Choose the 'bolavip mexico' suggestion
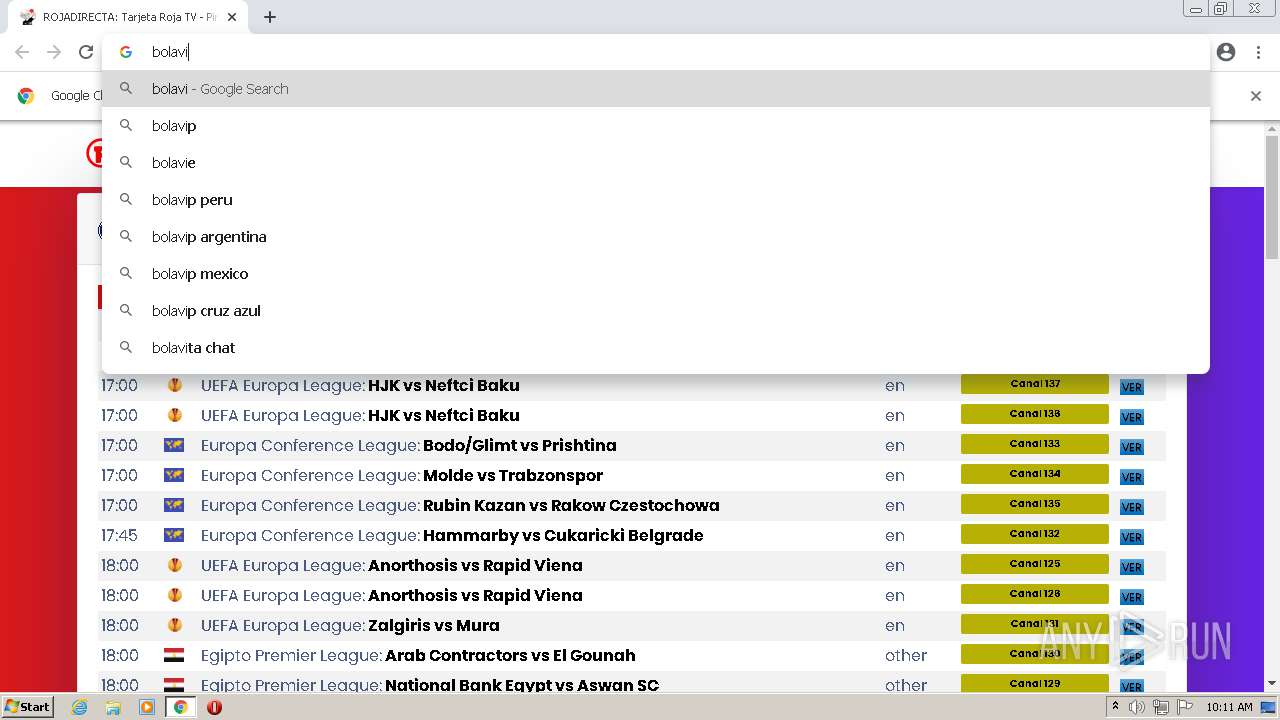The height and width of the screenshot is (720, 1280). click(656, 273)
